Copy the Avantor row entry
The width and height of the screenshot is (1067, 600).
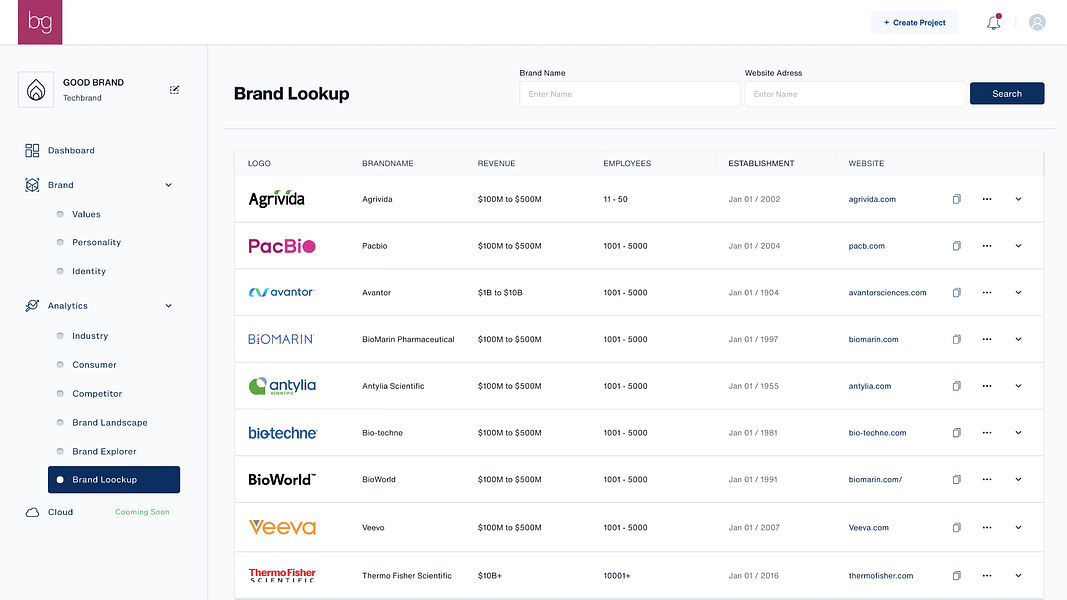[957, 293]
